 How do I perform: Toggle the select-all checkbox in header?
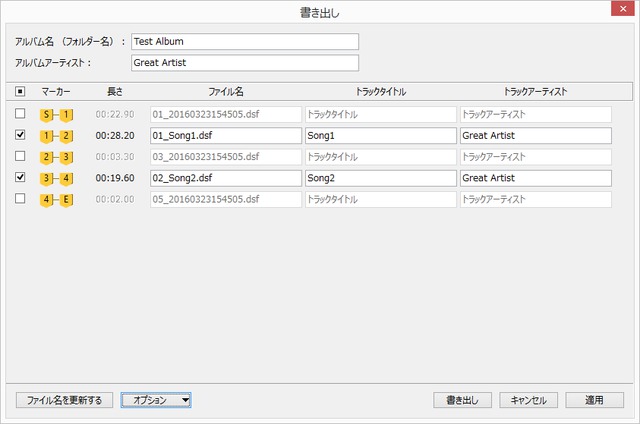pos(21,92)
